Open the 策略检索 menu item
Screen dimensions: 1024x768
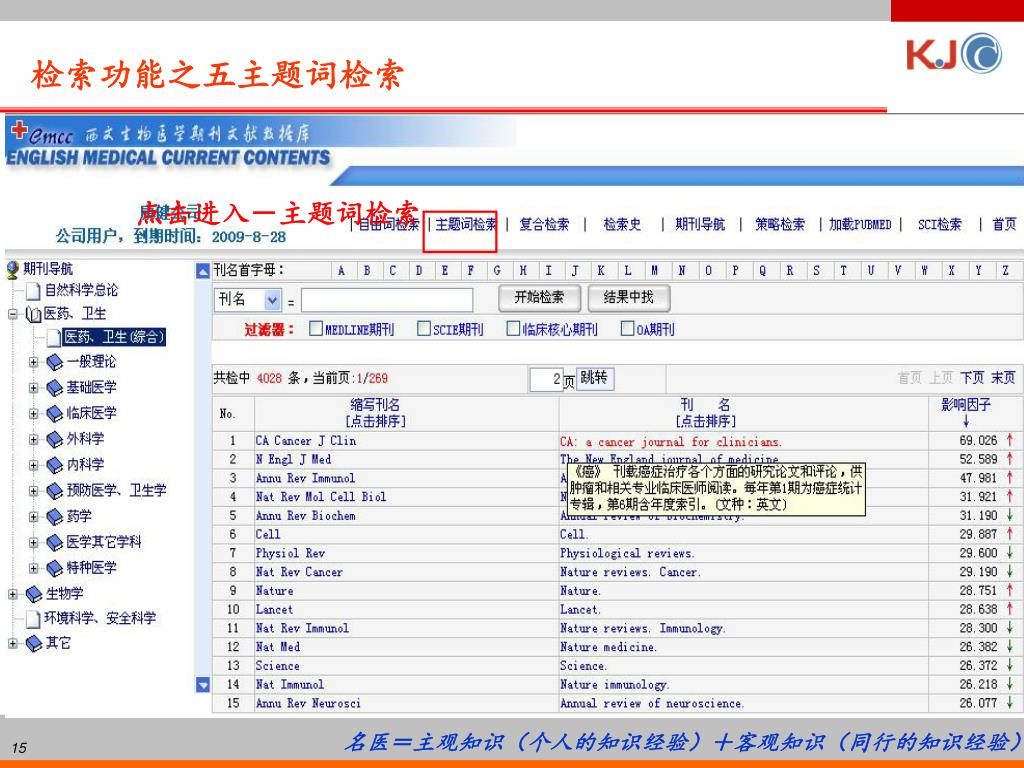coord(780,225)
